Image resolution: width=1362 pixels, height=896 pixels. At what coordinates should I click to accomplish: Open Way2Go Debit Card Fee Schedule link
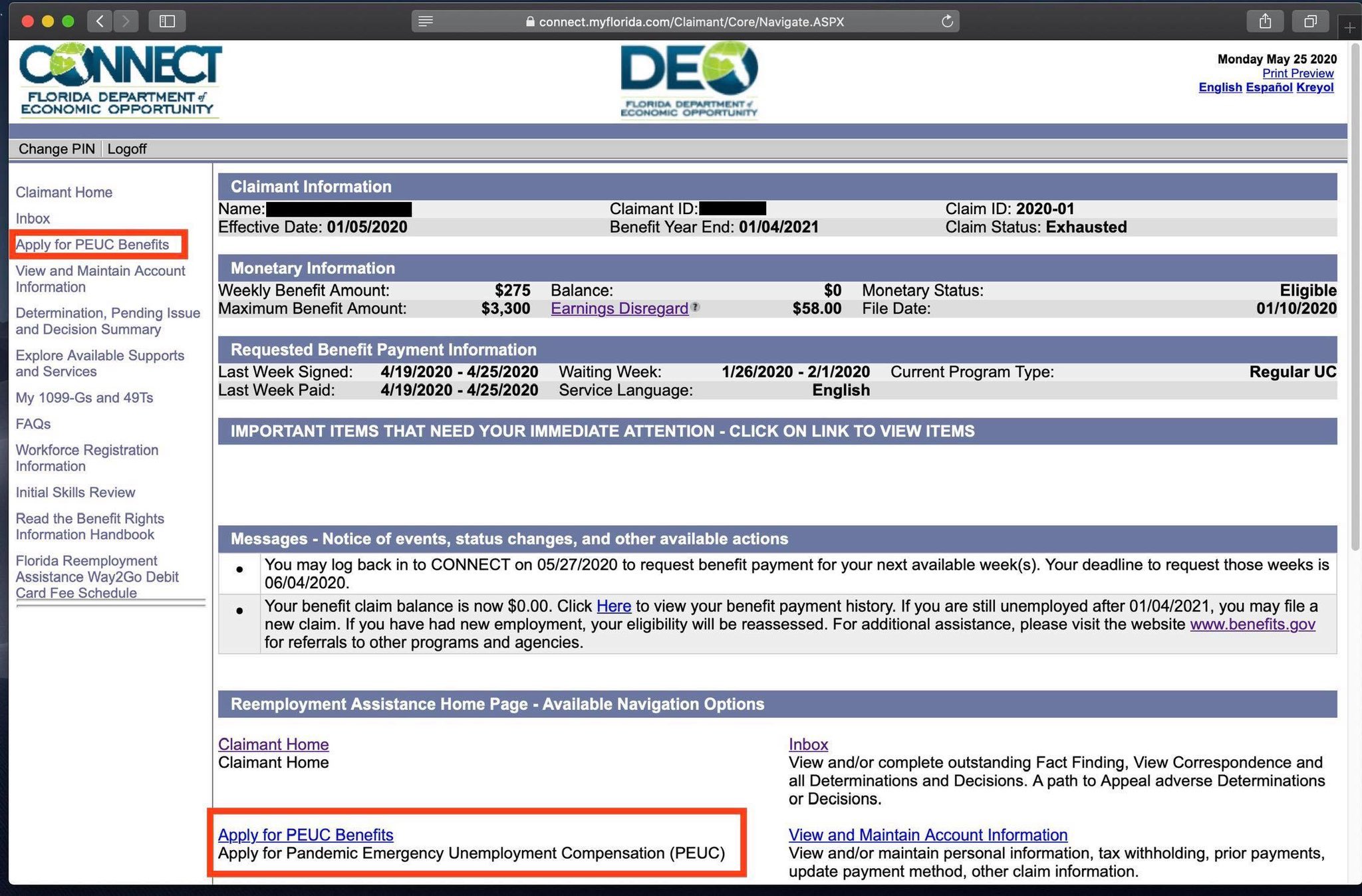click(97, 577)
